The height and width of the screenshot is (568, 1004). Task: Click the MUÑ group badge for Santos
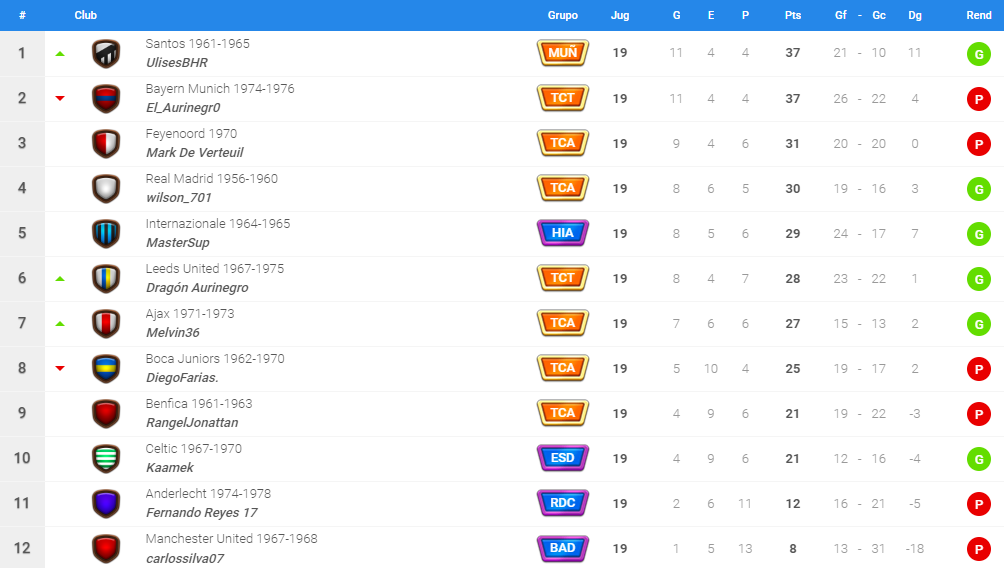[562, 53]
